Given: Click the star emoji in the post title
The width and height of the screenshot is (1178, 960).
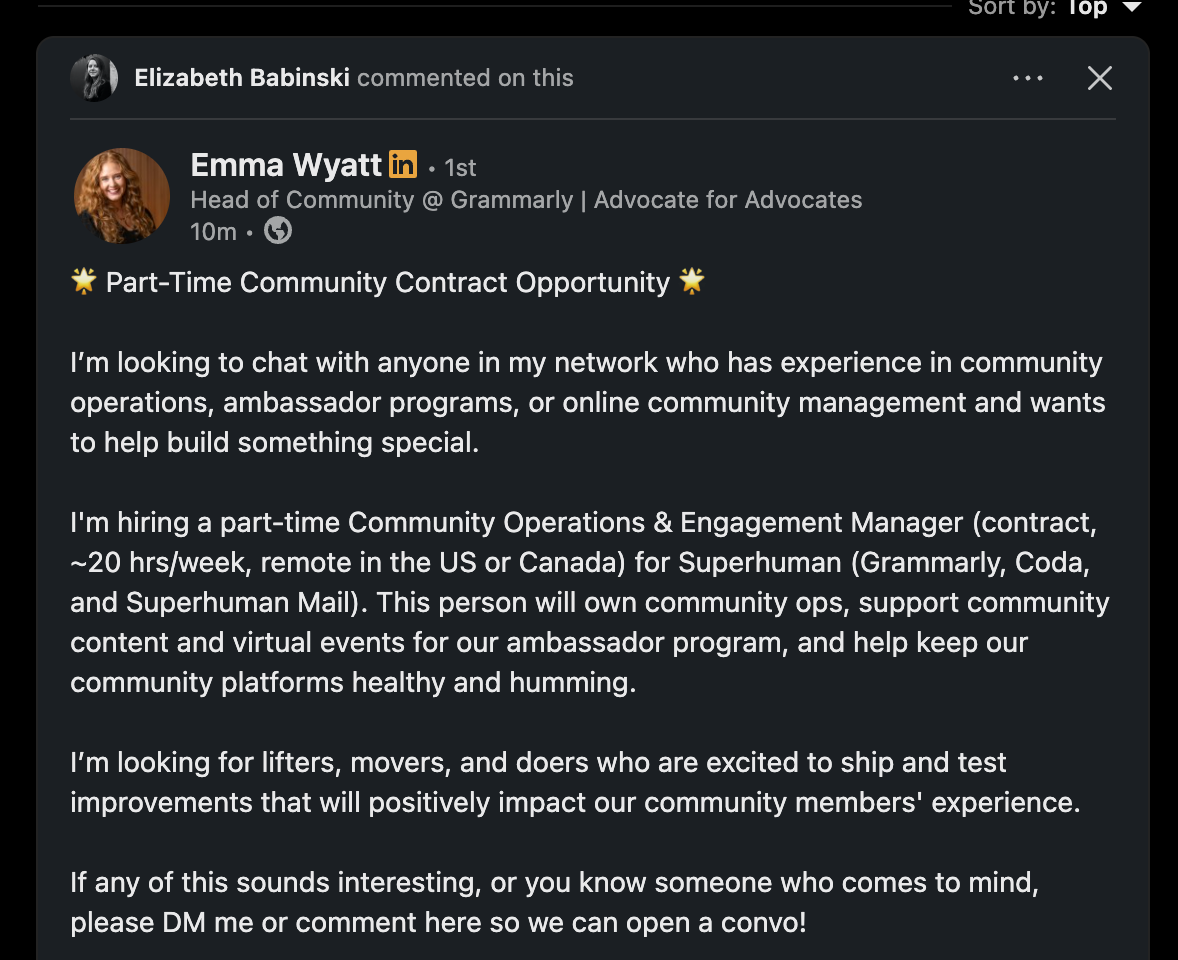Looking at the screenshot, I should [x=84, y=281].
